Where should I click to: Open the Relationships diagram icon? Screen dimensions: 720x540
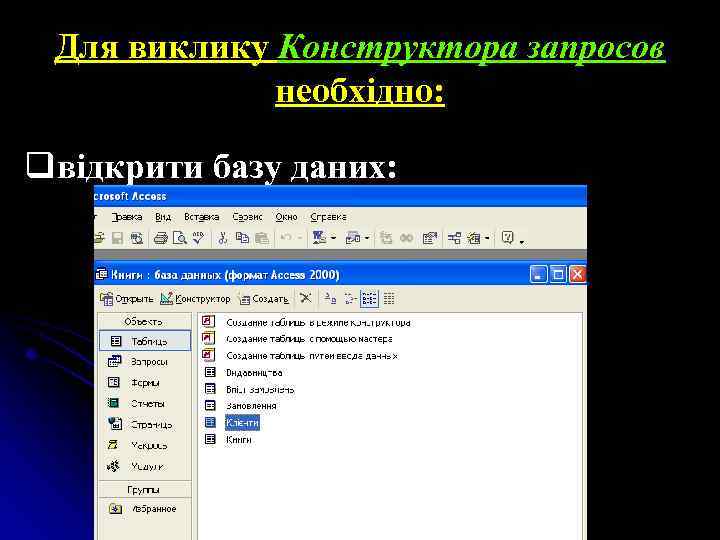click(454, 238)
